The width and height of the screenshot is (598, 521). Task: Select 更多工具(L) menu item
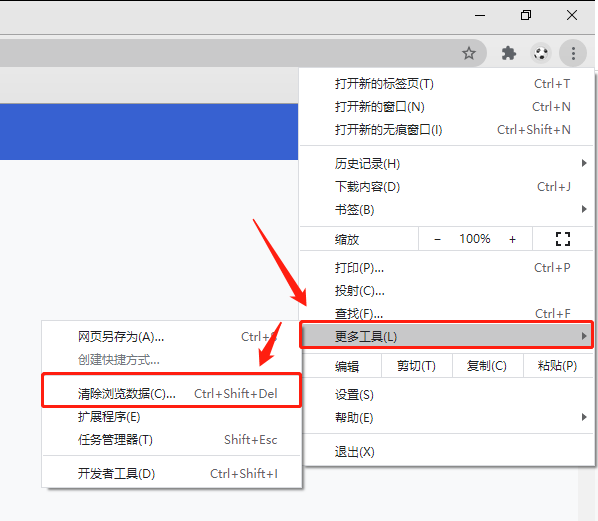click(x=447, y=336)
